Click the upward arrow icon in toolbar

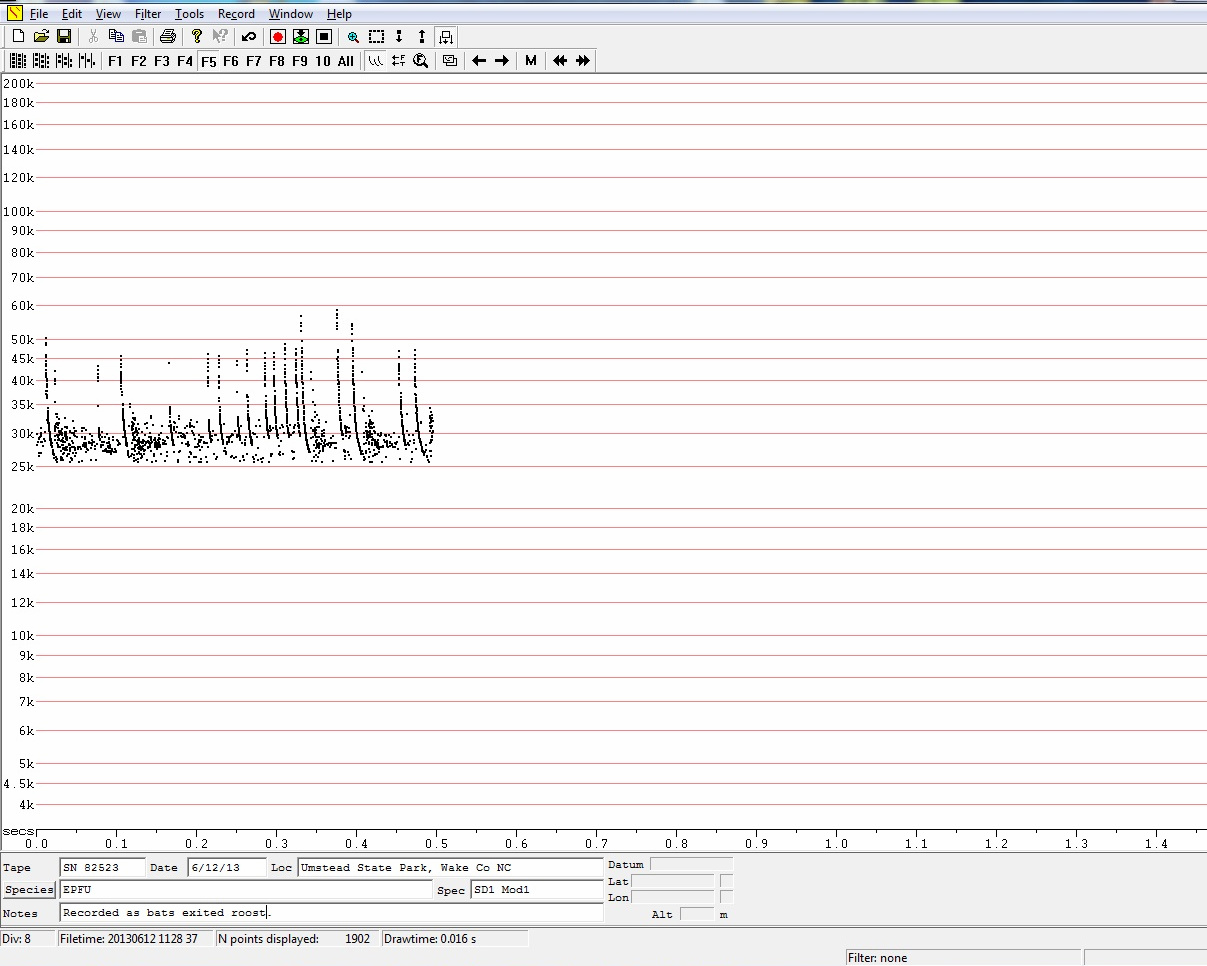(422, 36)
